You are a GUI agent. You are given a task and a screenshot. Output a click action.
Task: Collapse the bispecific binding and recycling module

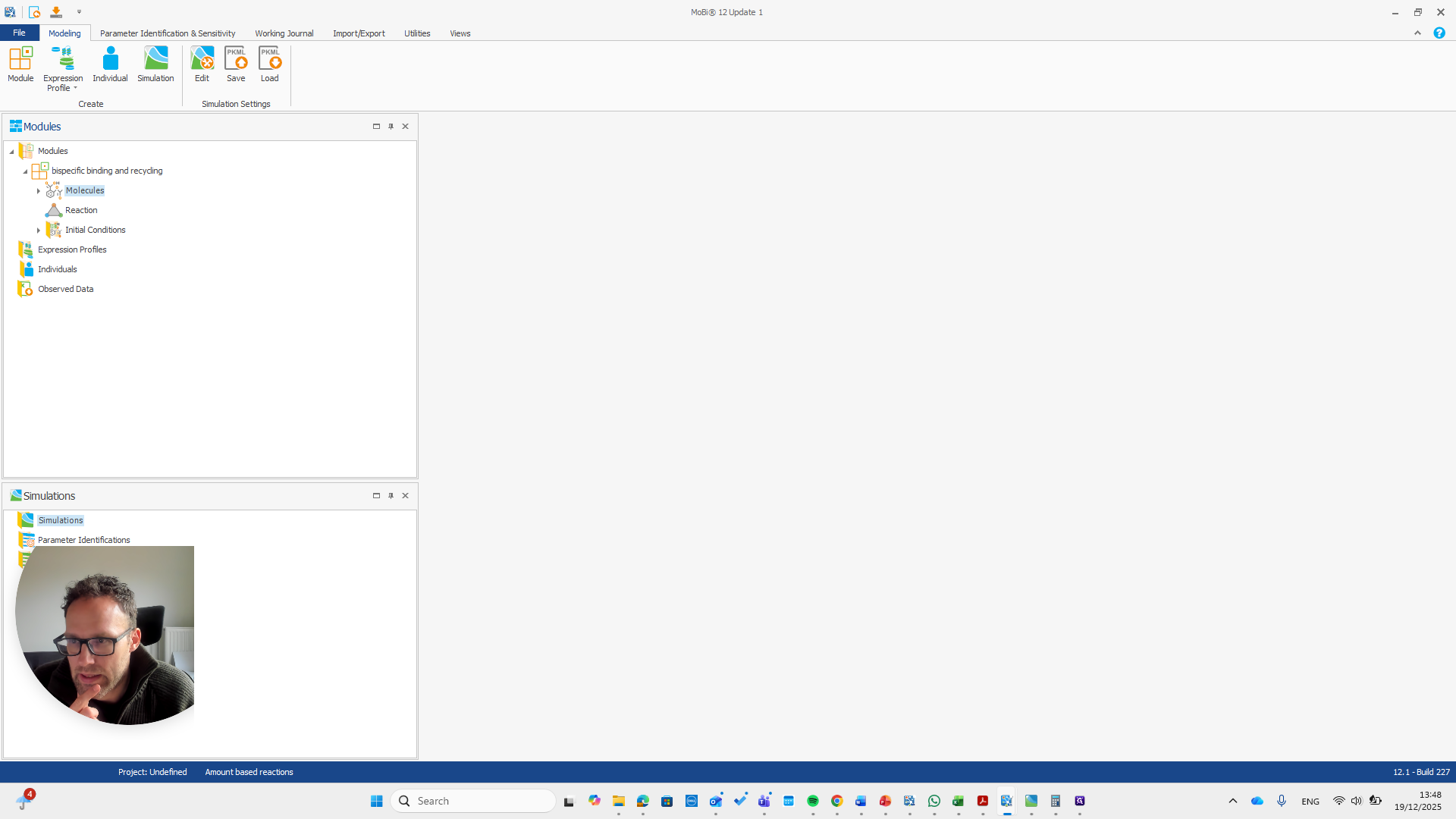[25, 171]
